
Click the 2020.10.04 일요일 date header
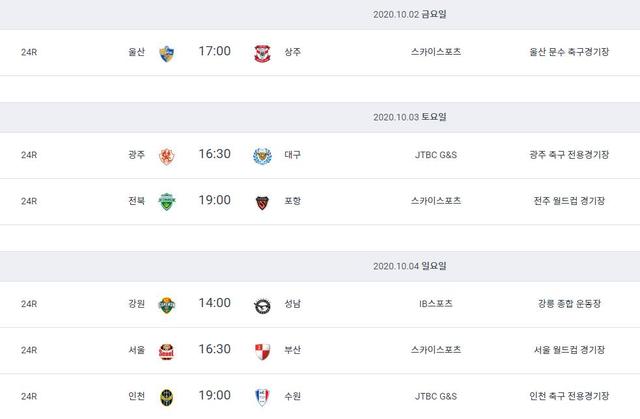(410, 266)
